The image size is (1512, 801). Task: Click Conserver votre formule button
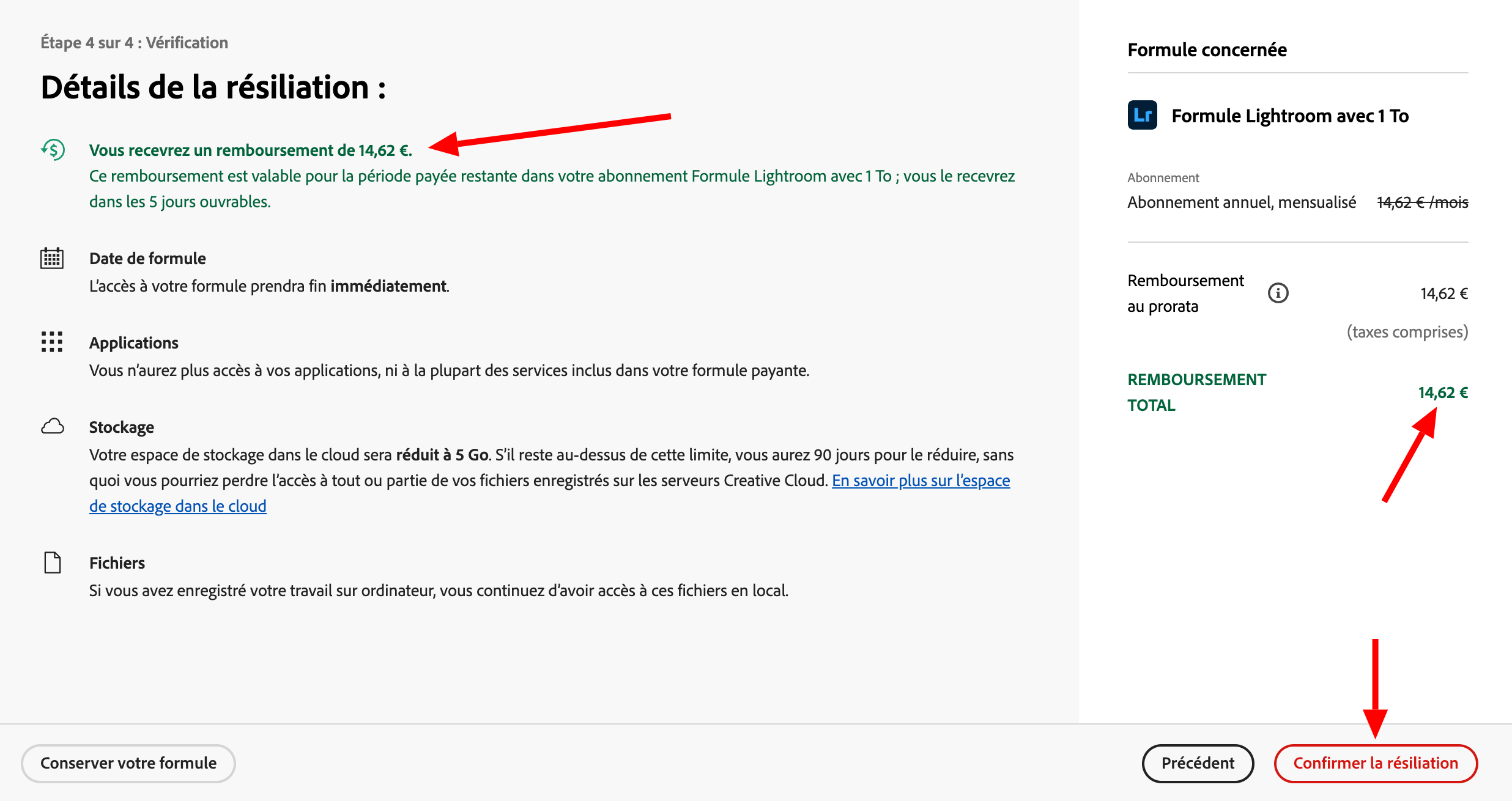coord(128,763)
